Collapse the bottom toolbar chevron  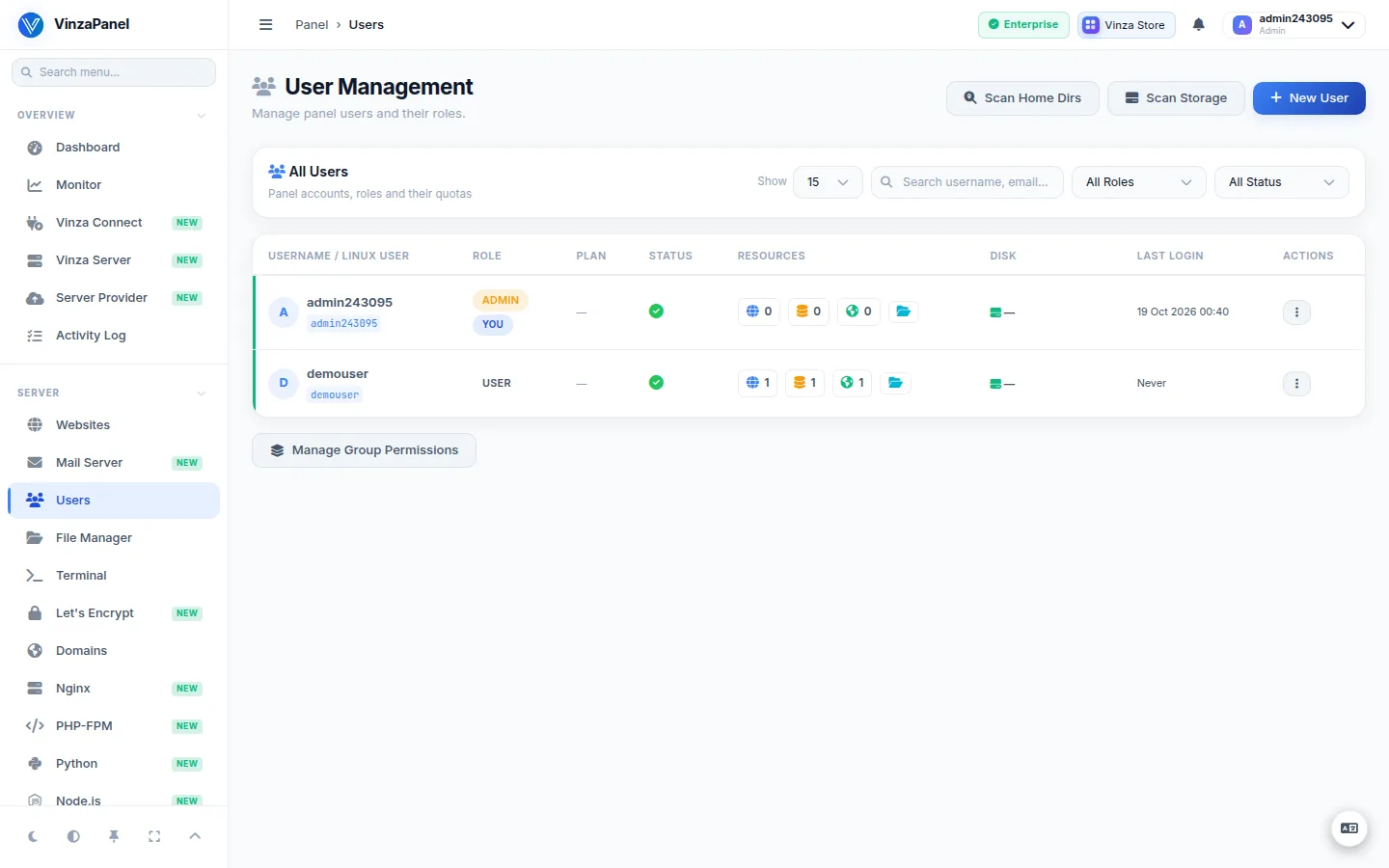pyautogui.click(x=195, y=837)
